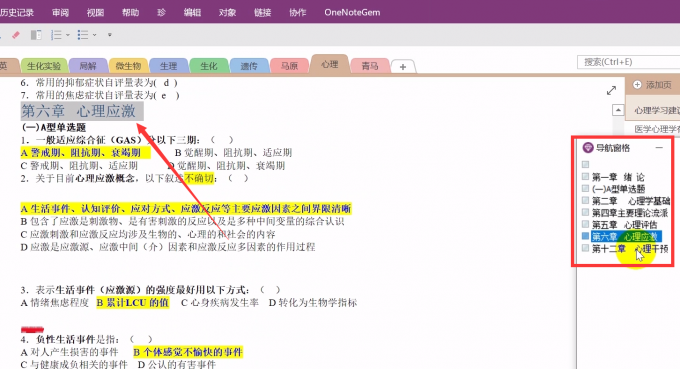Image resolution: width=680 pixels, height=369 pixels.
Task: Open the 对象 ribbon tab
Action: pos(227,13)
